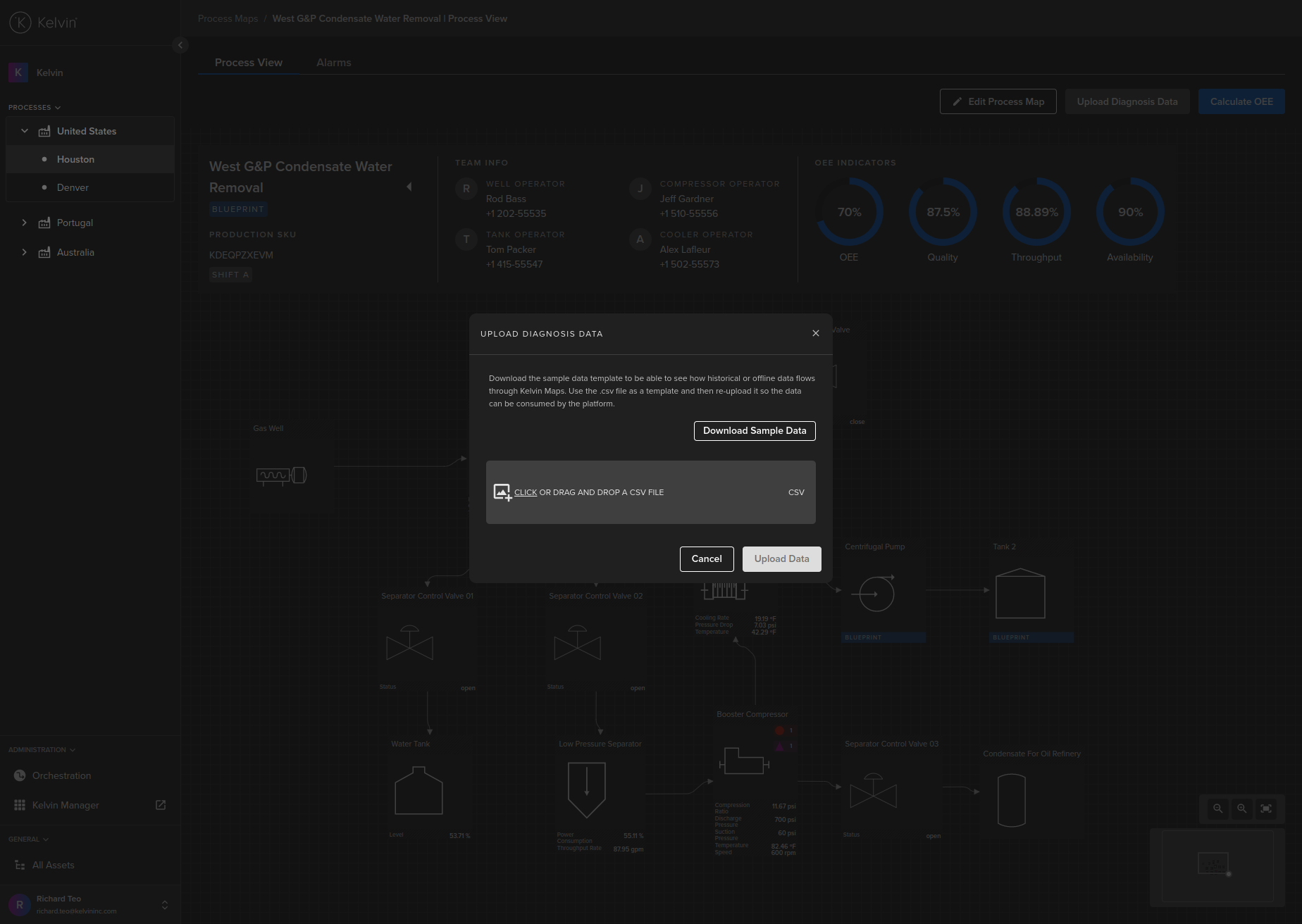This screenshot has width=1302, height=924.
Task: Open the Richard Teo user account menu
Action: [x=165, y=905]
